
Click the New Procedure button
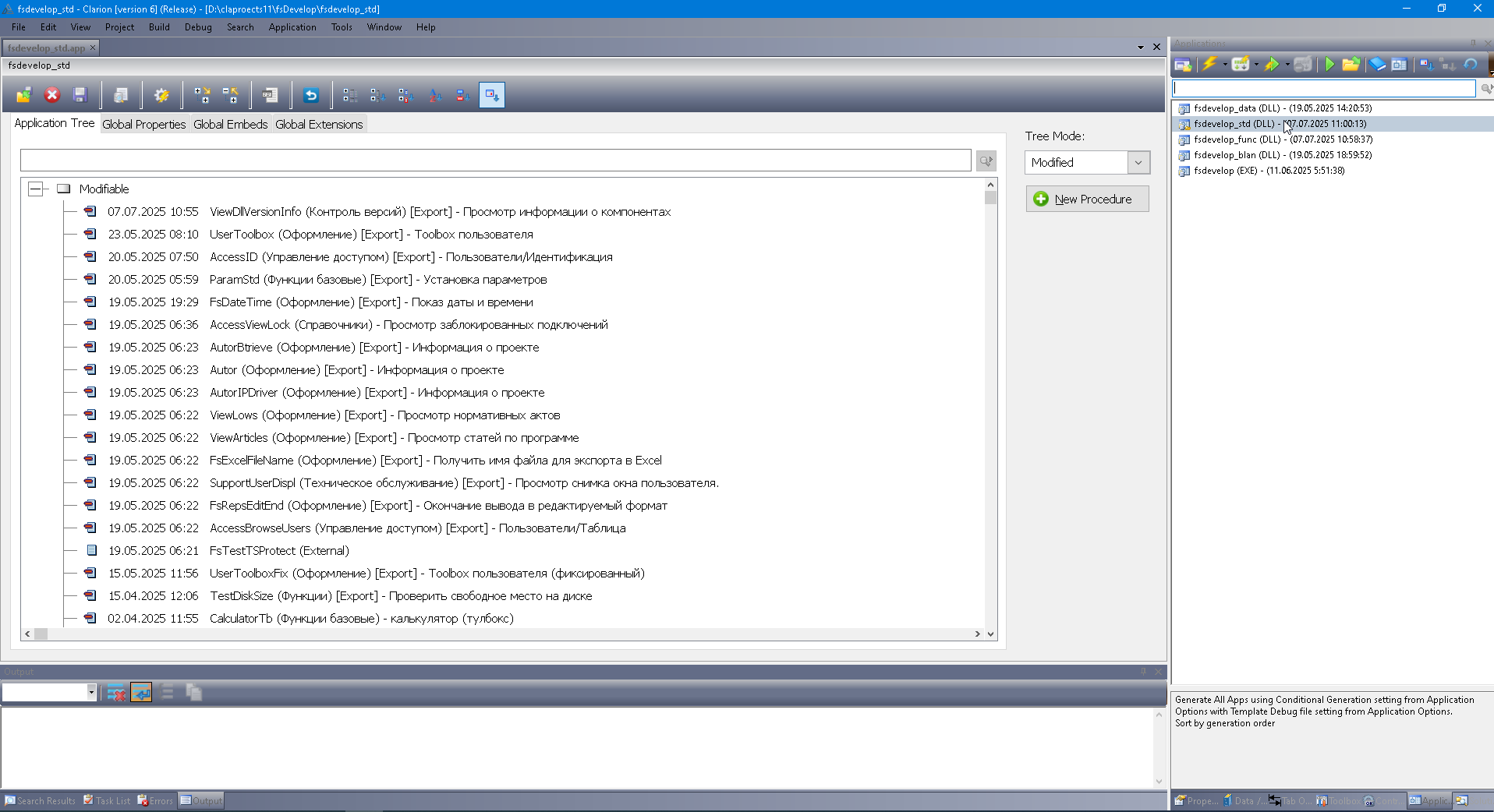coord(1087,199)
